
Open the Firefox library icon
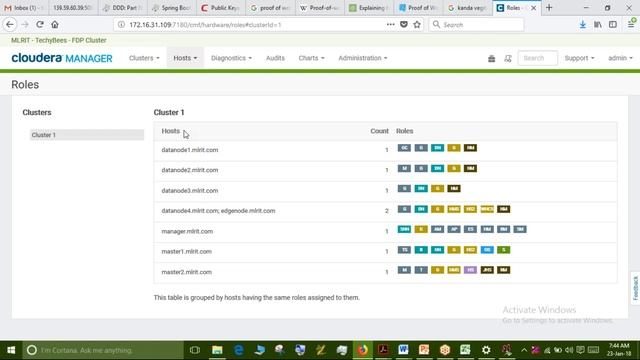598,24
